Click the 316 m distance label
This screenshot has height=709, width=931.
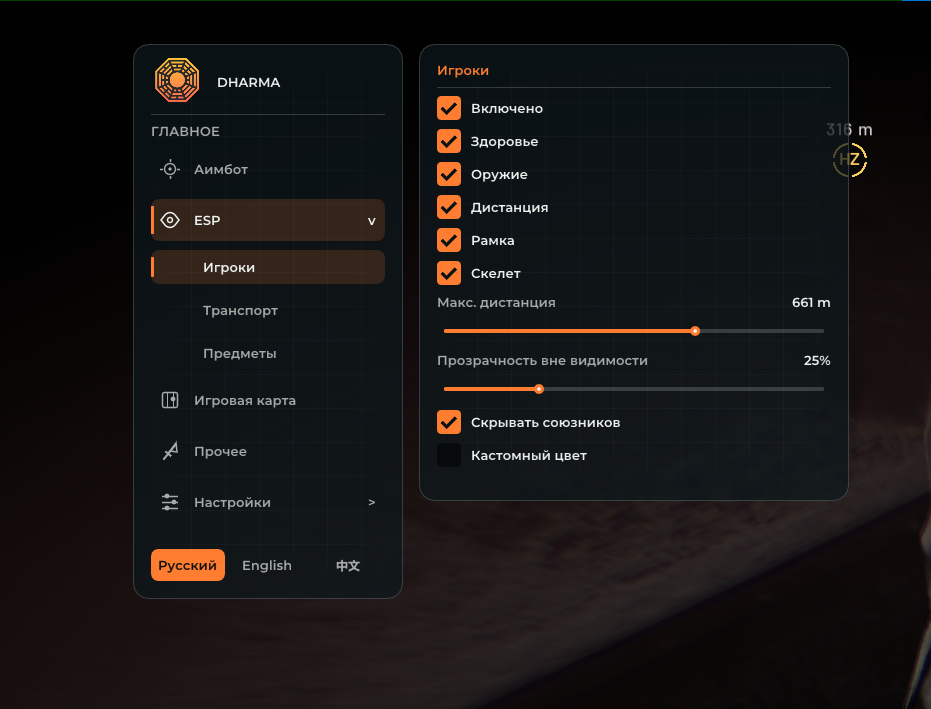(849, 129)
